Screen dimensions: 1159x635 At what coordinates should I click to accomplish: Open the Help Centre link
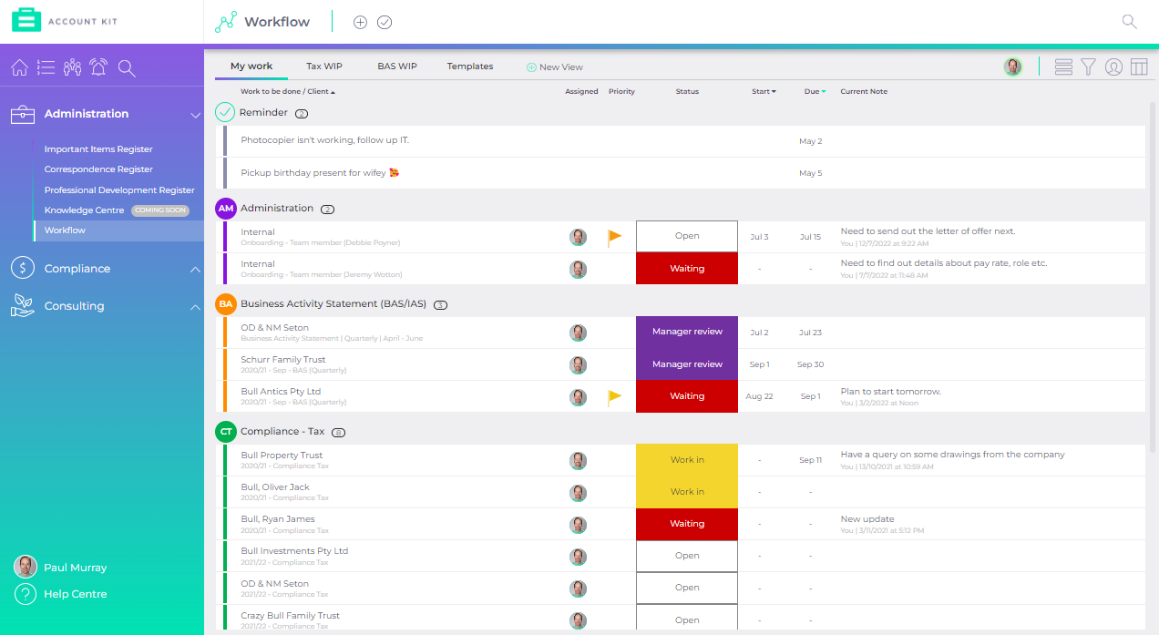coord(75,594)
